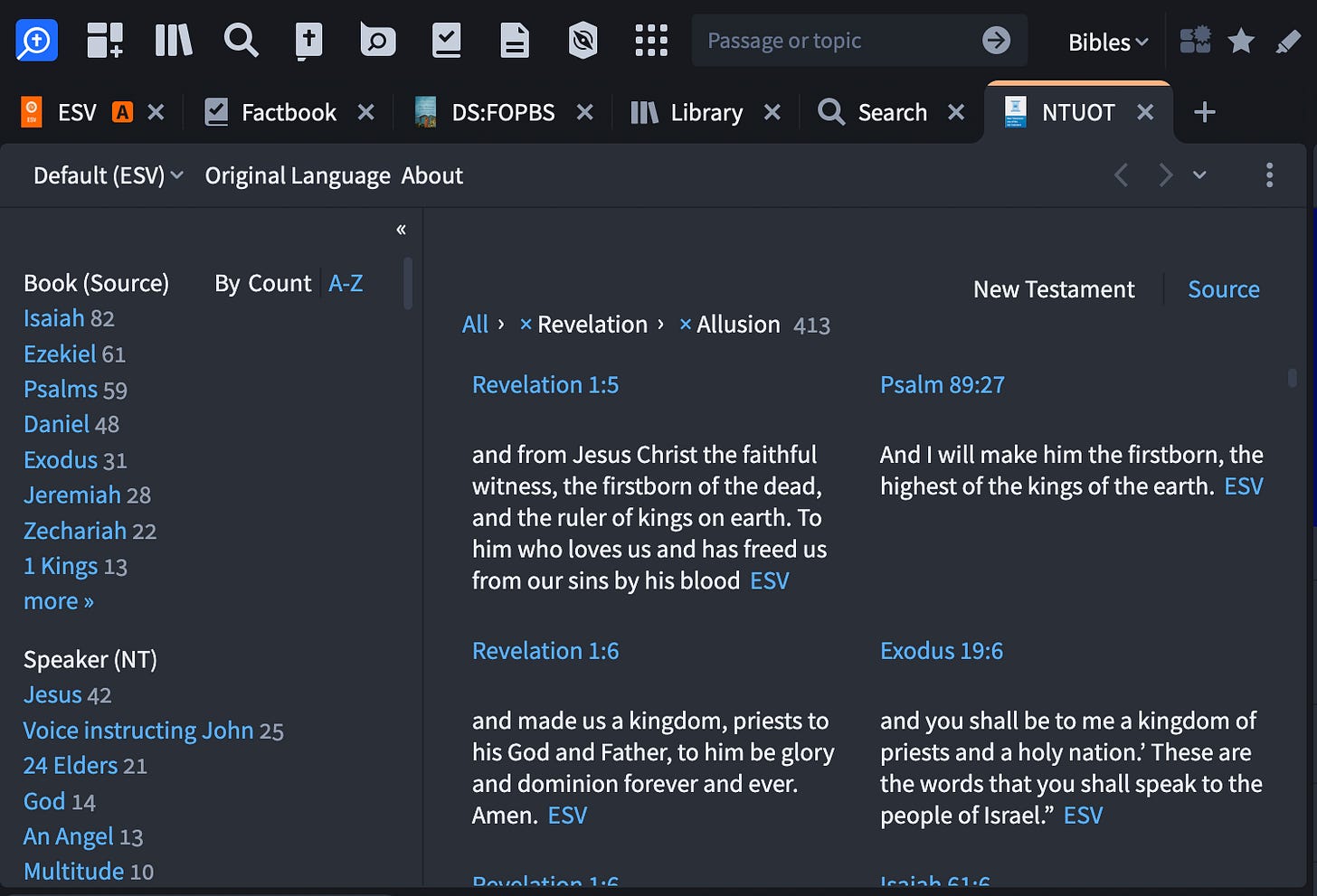Select the New Testament view toggle
Image resolution: width=1317 pixels, height=896 pixels.
click(1054, 289)
